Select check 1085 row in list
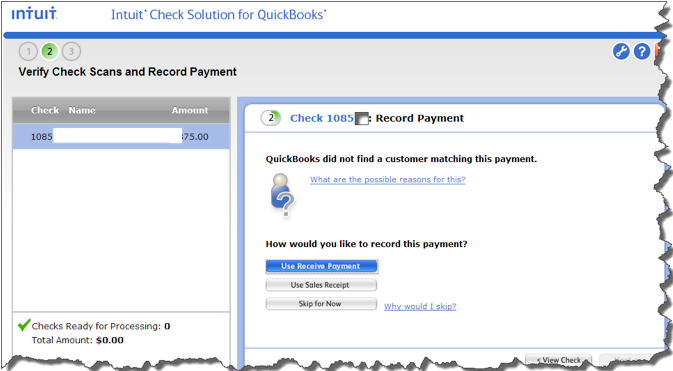The width and height of the screenshot is (673, 371). (121, 137)
